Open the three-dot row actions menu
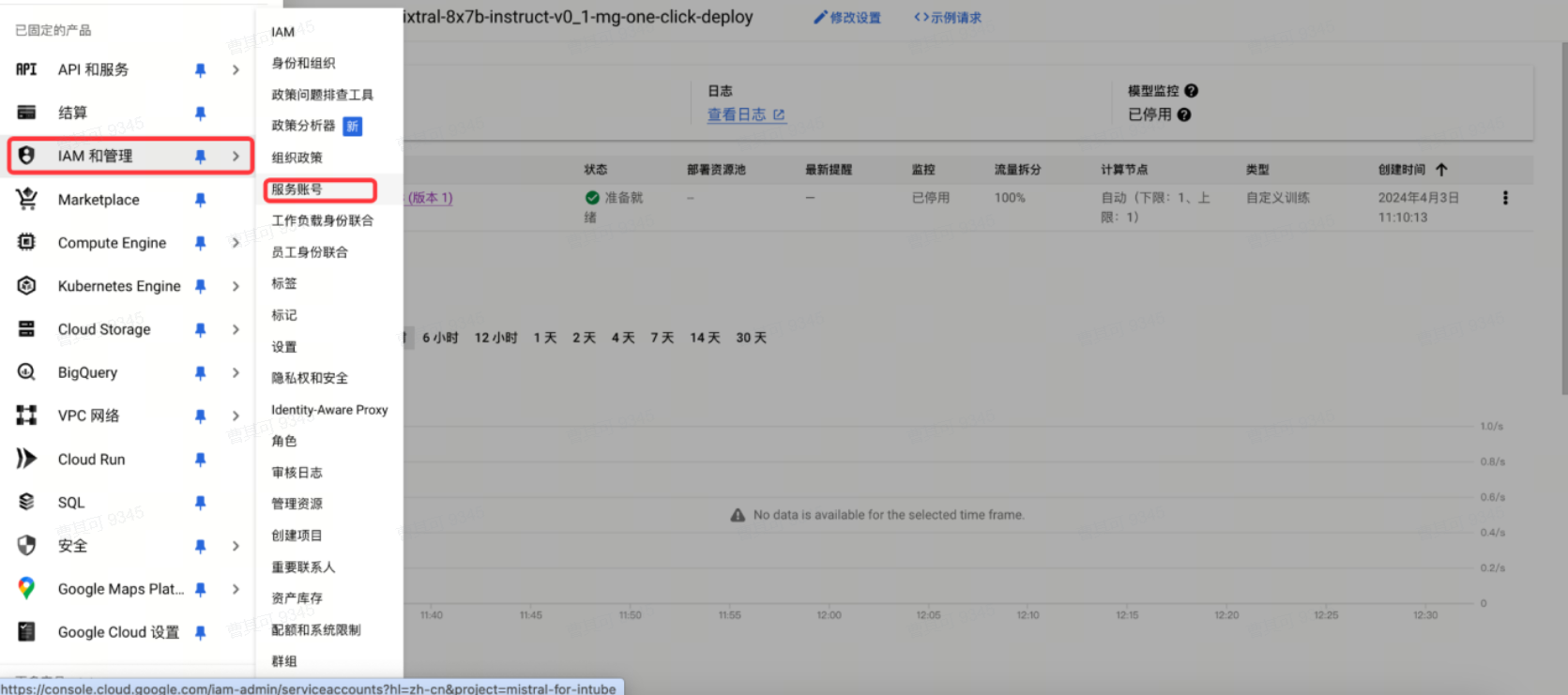 pos(1505,198)
